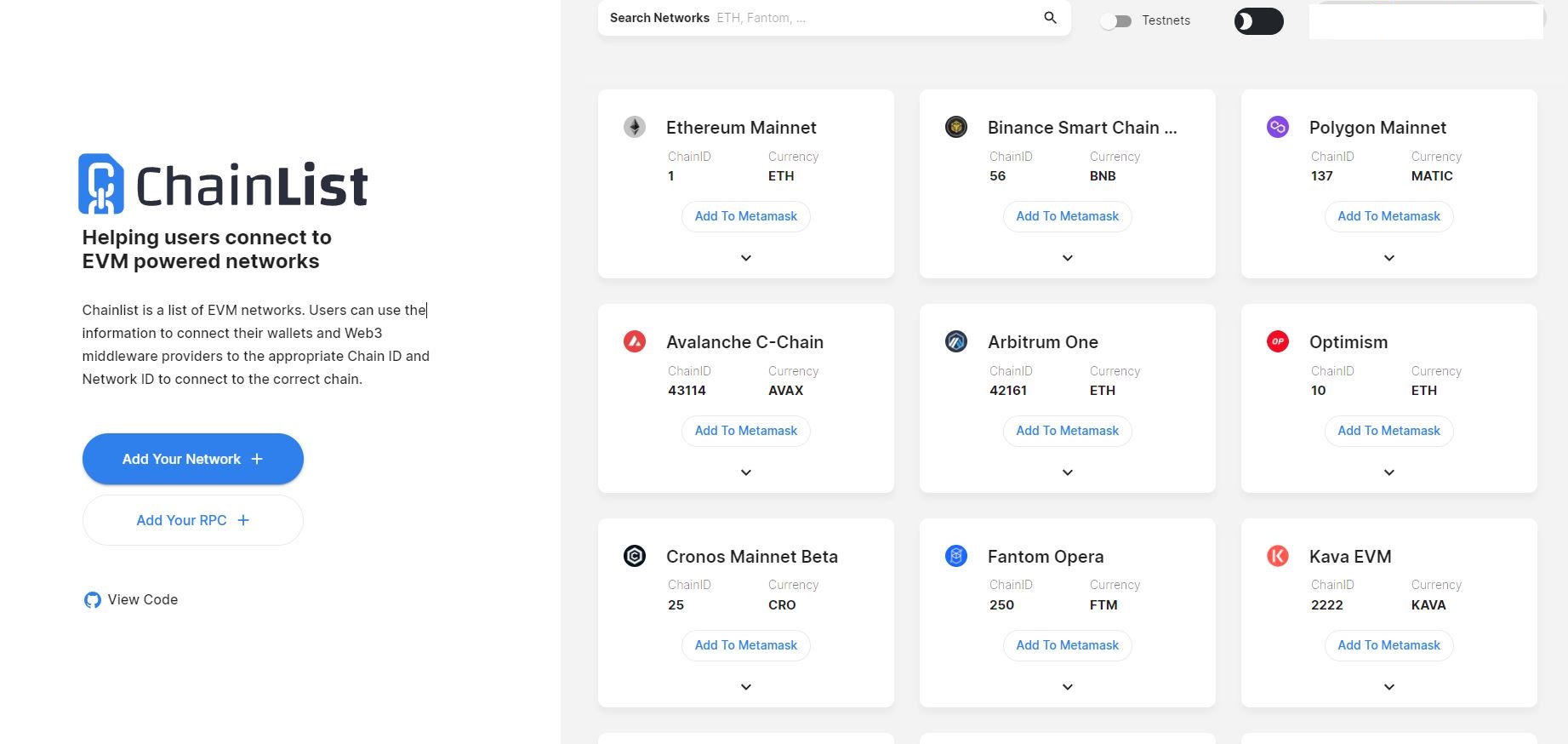Click currency value AVAX
This screenshot has height=744, width=1568.
pyautogui.click(x=786, y=391)
